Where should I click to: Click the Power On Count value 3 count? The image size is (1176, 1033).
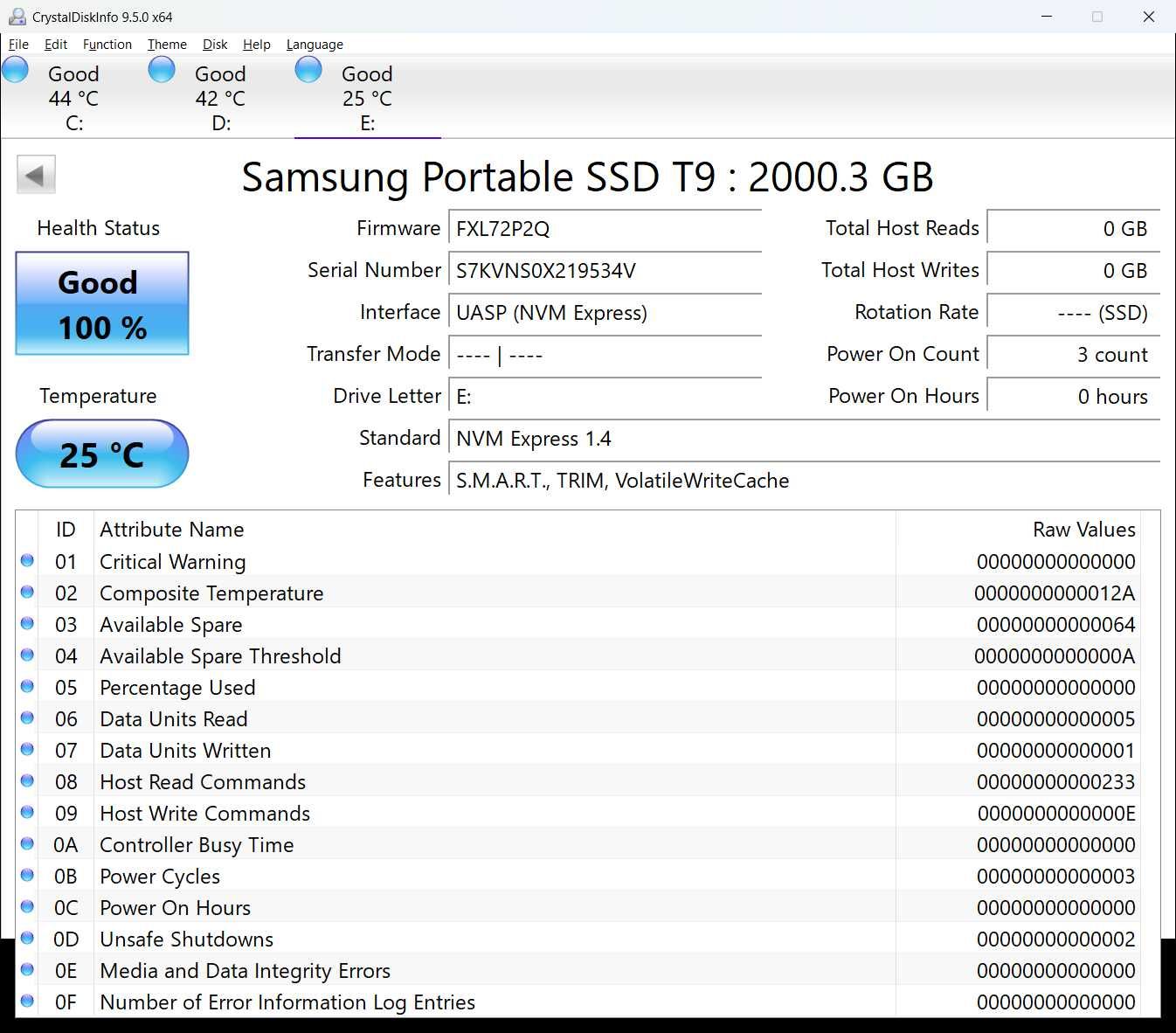[x=1074, y=355]
